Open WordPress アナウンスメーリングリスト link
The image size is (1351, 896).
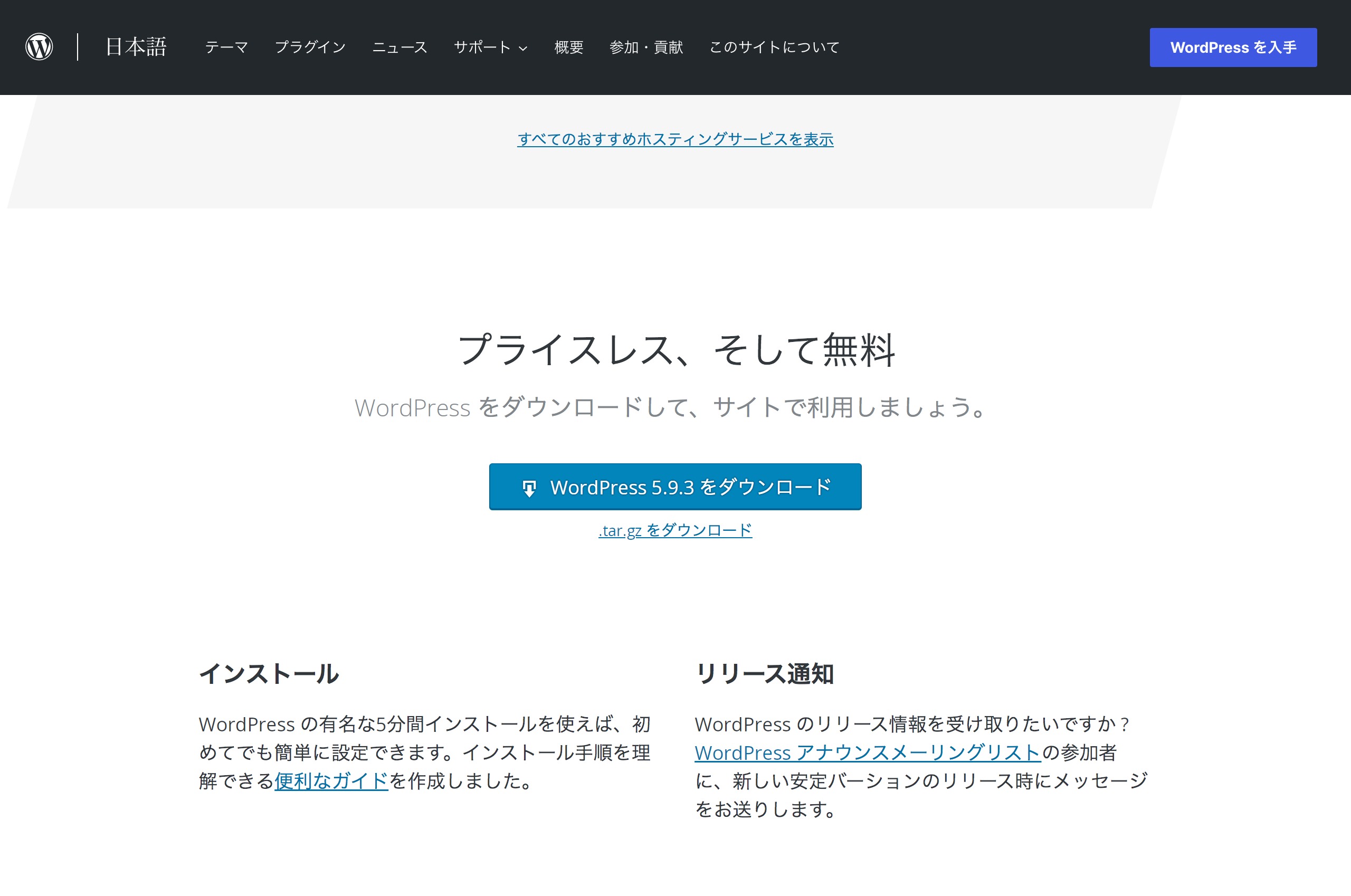click(868, 752)
